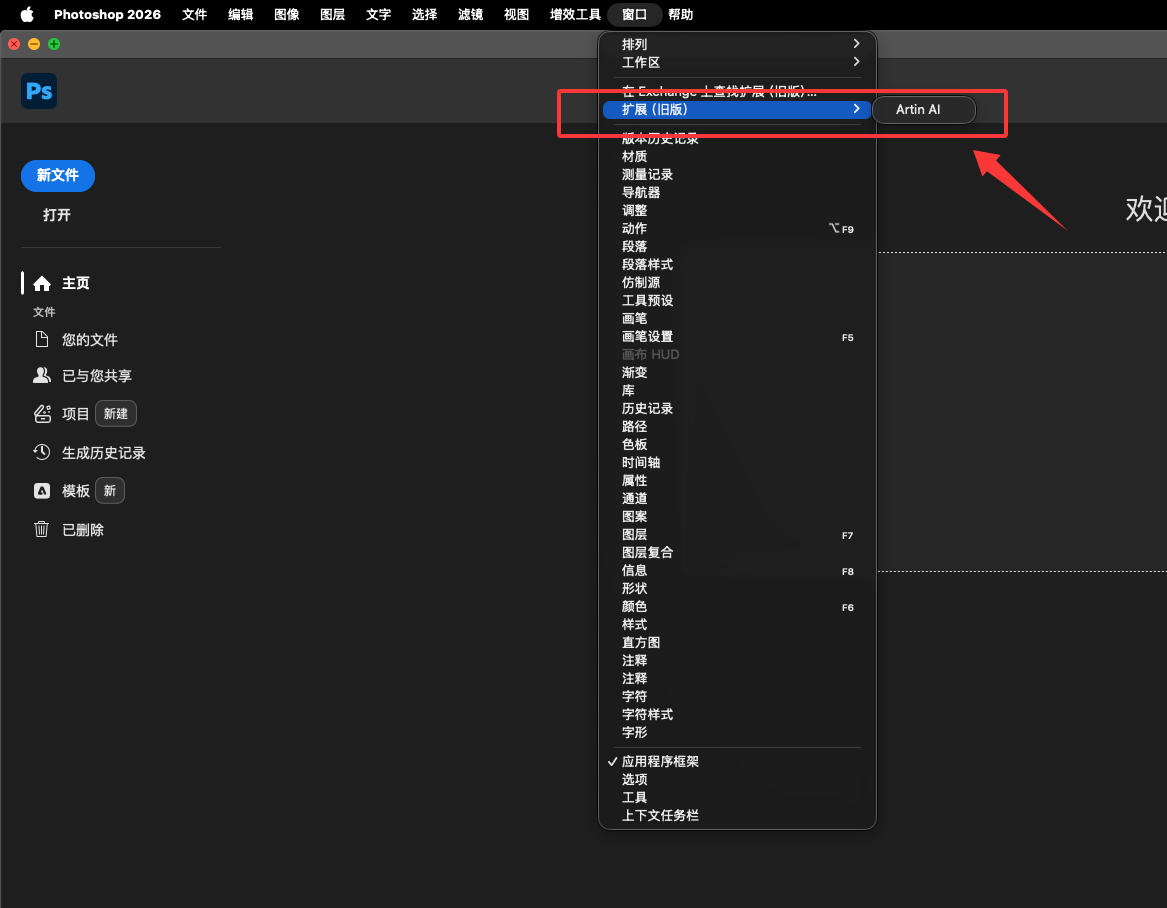Select 渐变 in the Window menu
This screenshot has width=1167, height=908.
pyautogui.click(x=737, y=372)
